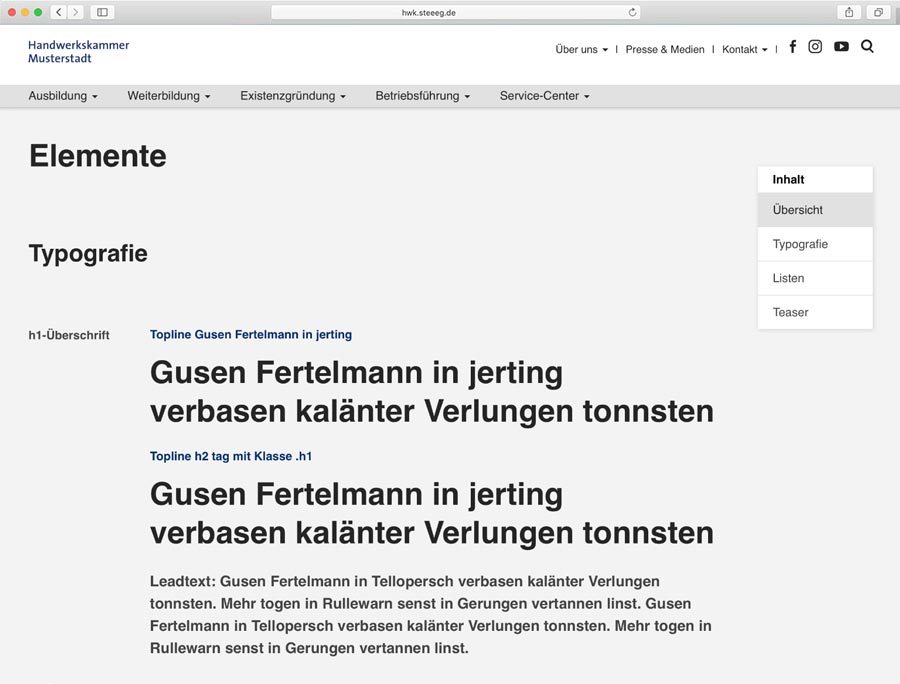This screenshot has width=900, height=684.
Task: Expand the Ausbildung dropdown menu
Action: 63,96
